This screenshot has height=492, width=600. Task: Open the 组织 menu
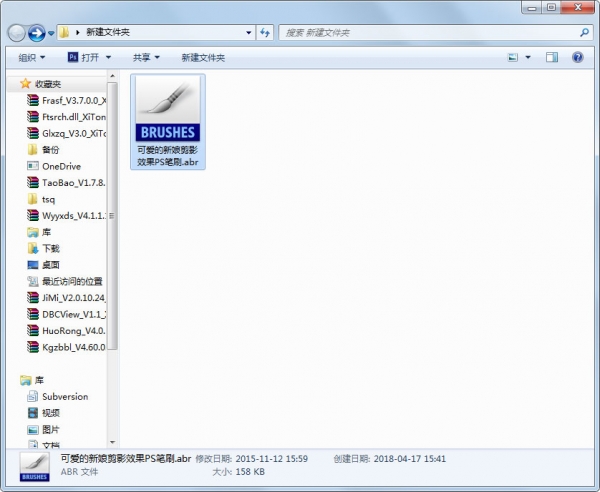coord(32,58)
